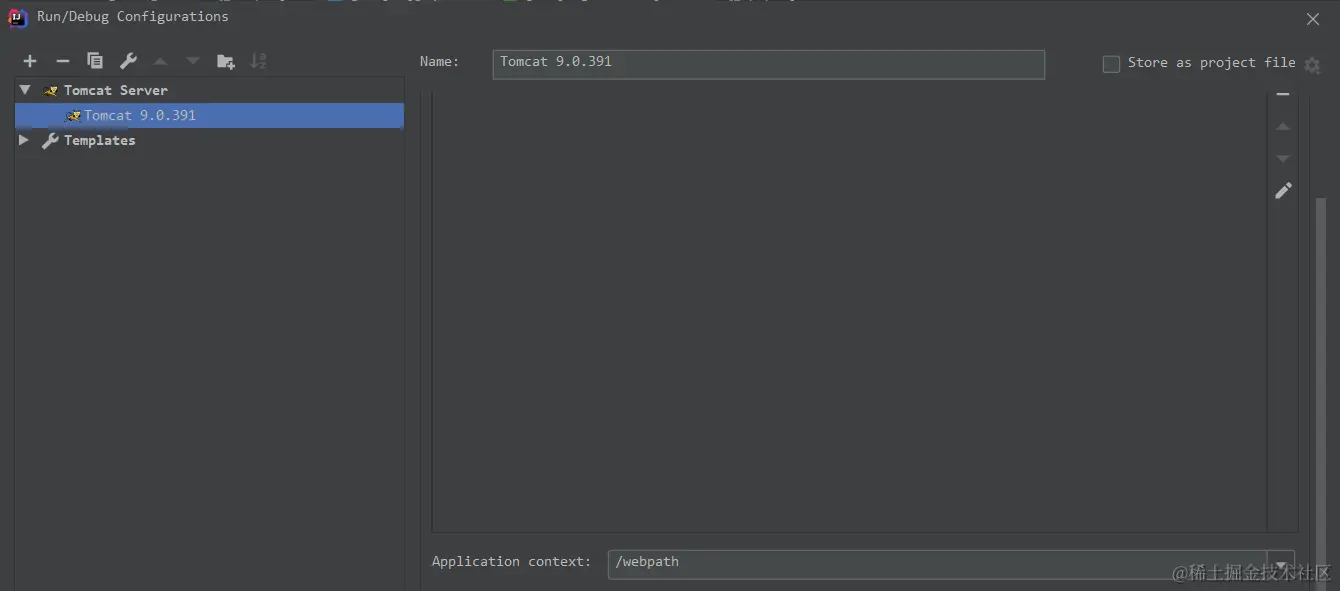Screen dimensions: 1340x591
Task: Edit the deployment artifact with pencil icon
Action: click(1283, 190)
